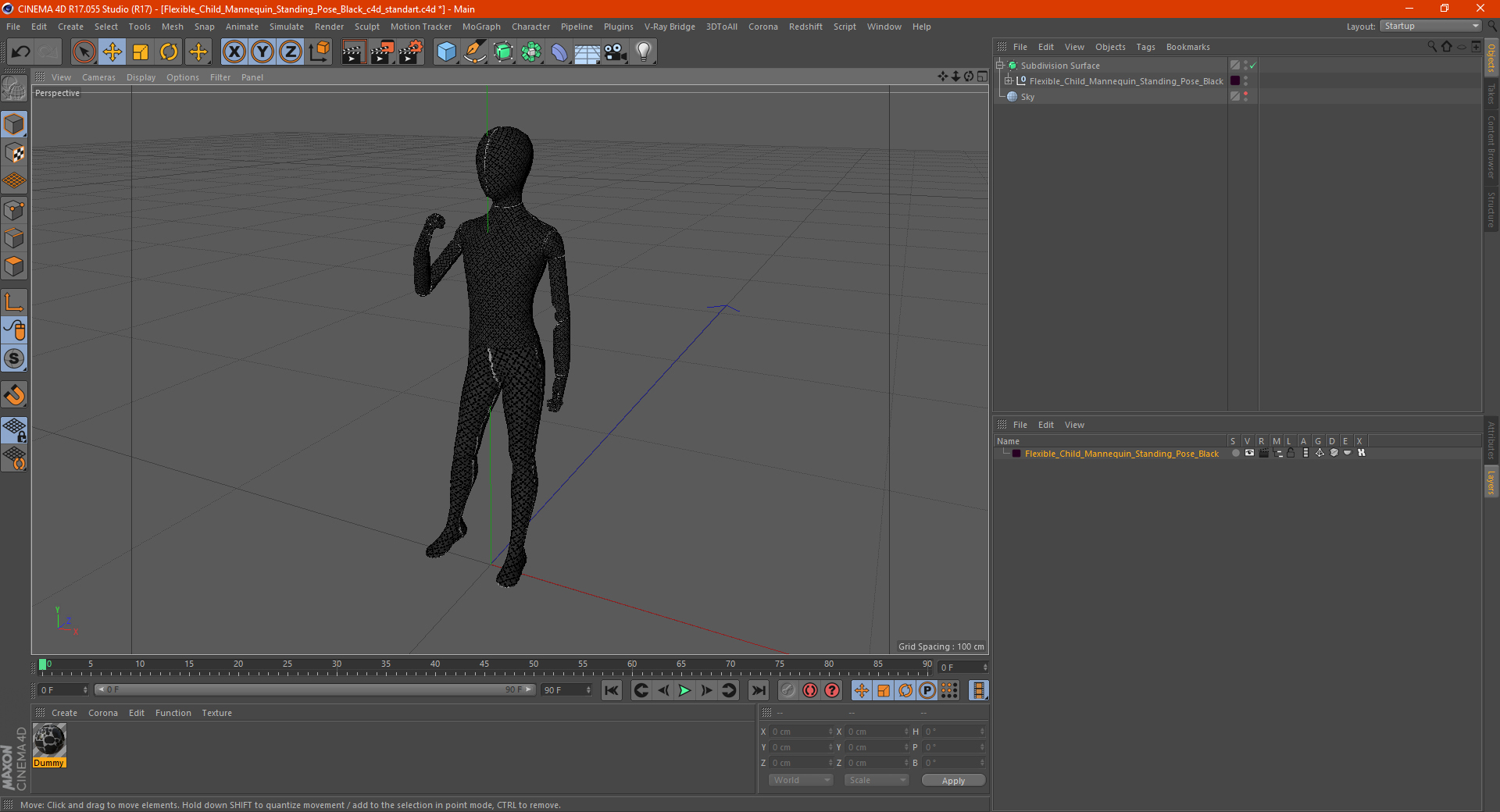Activate the Rotate tool icon
1500x812 pixels.
(169, 52)
